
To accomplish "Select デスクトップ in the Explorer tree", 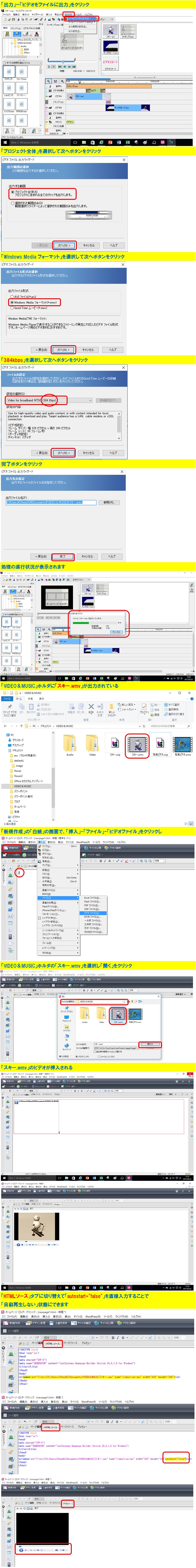I will [x=16, y=745].
